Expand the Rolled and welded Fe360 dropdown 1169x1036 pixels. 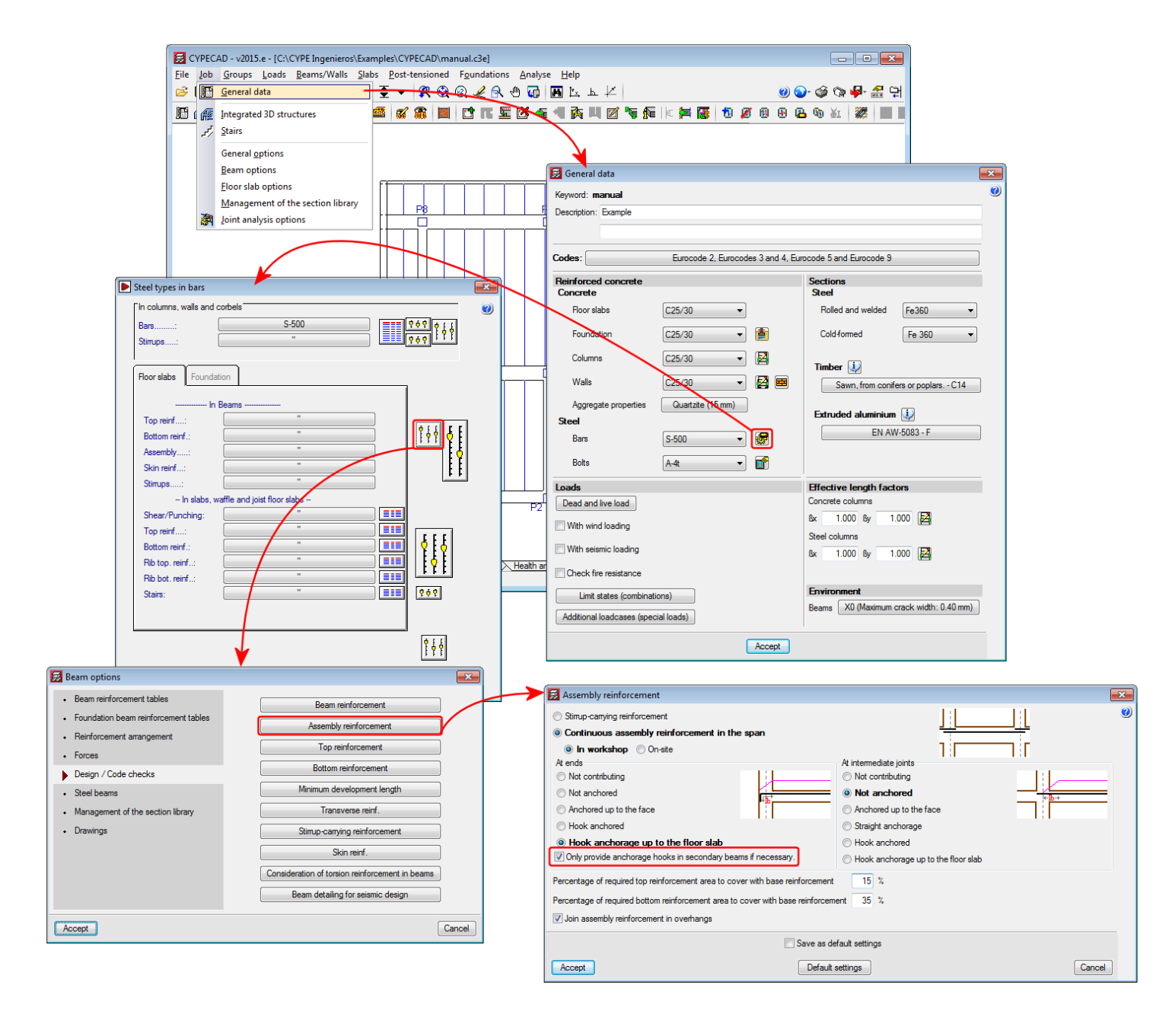coord(970,310)
